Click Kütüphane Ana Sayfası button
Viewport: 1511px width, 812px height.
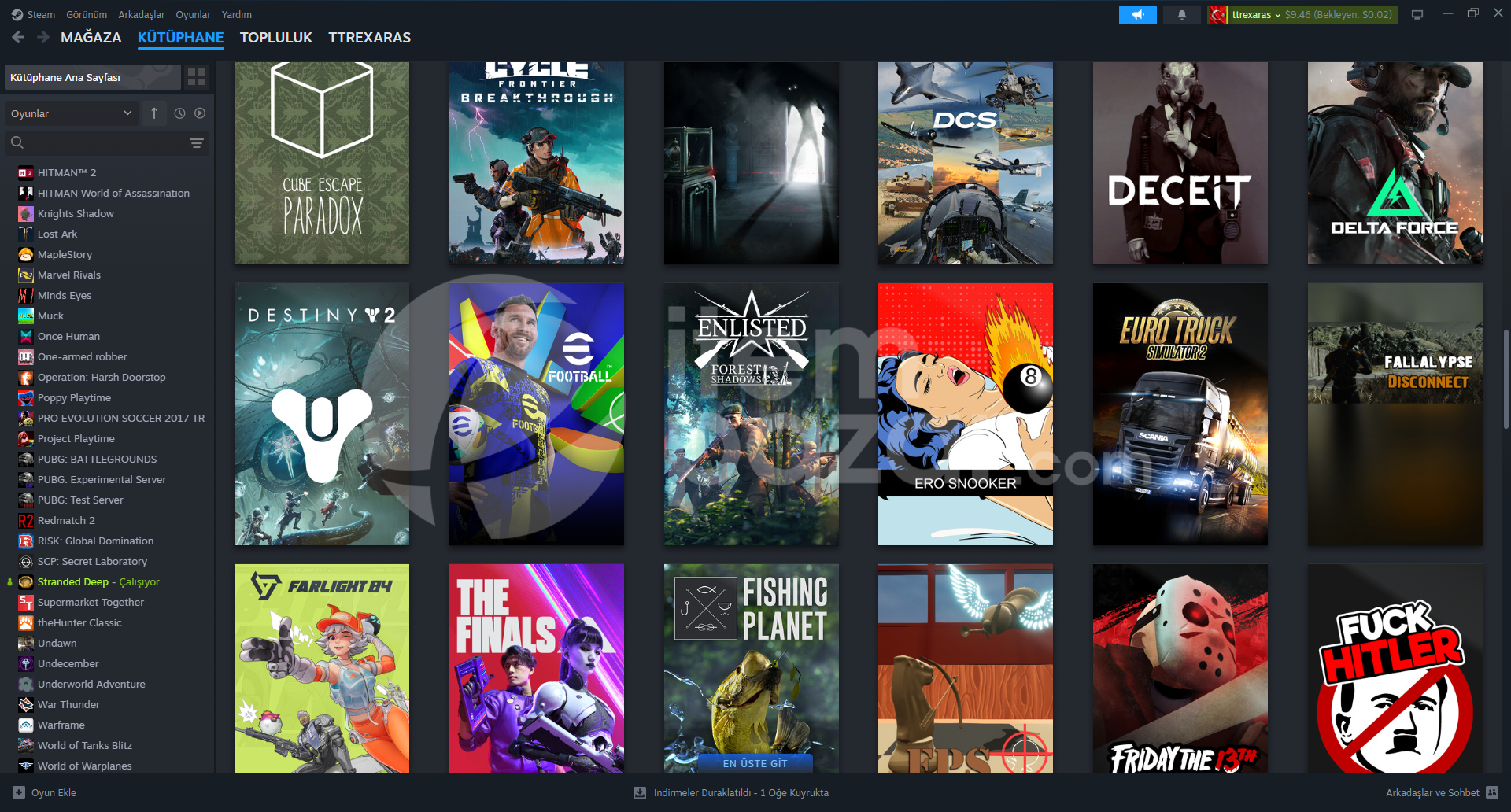tap(92, 77)
